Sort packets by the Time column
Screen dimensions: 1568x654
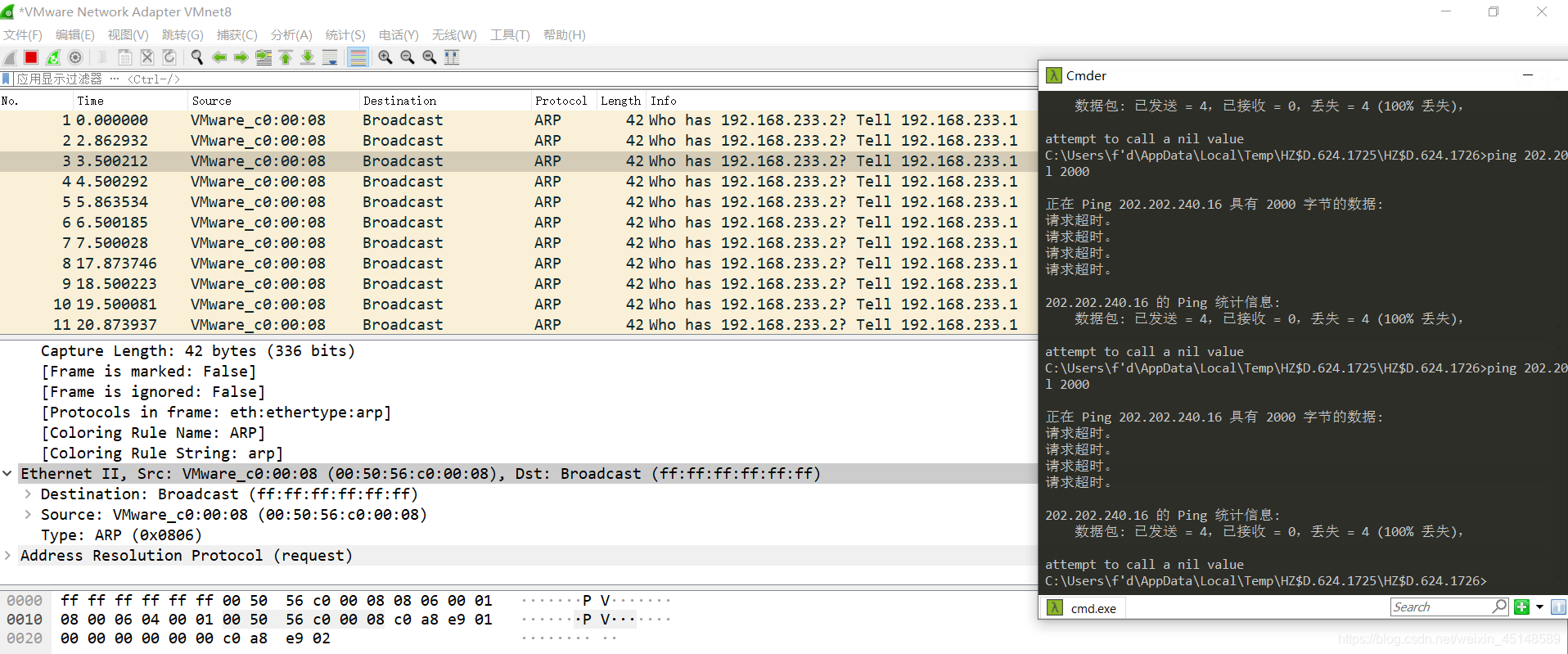click(x=131, y=101)
